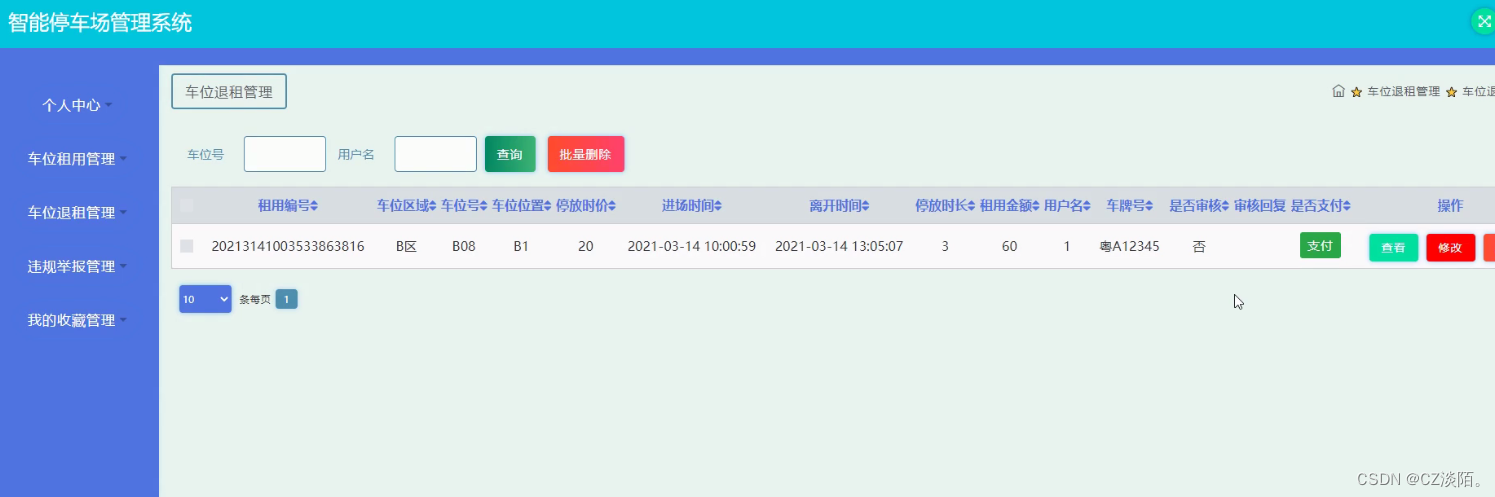Sort by 用户名 column header
This screenshot has height=497, width=1495.
(1068, 206)
